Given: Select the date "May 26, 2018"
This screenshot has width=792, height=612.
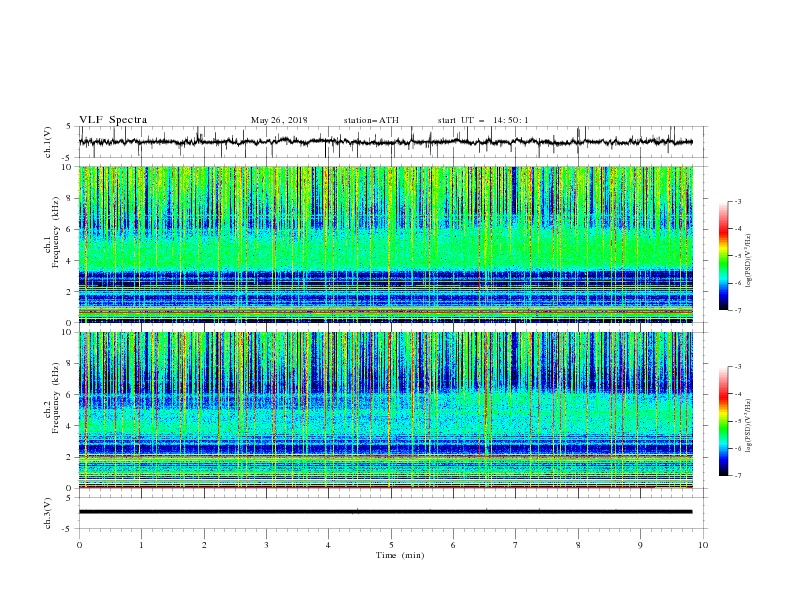Looking at the screenshot, I should 279,120.
